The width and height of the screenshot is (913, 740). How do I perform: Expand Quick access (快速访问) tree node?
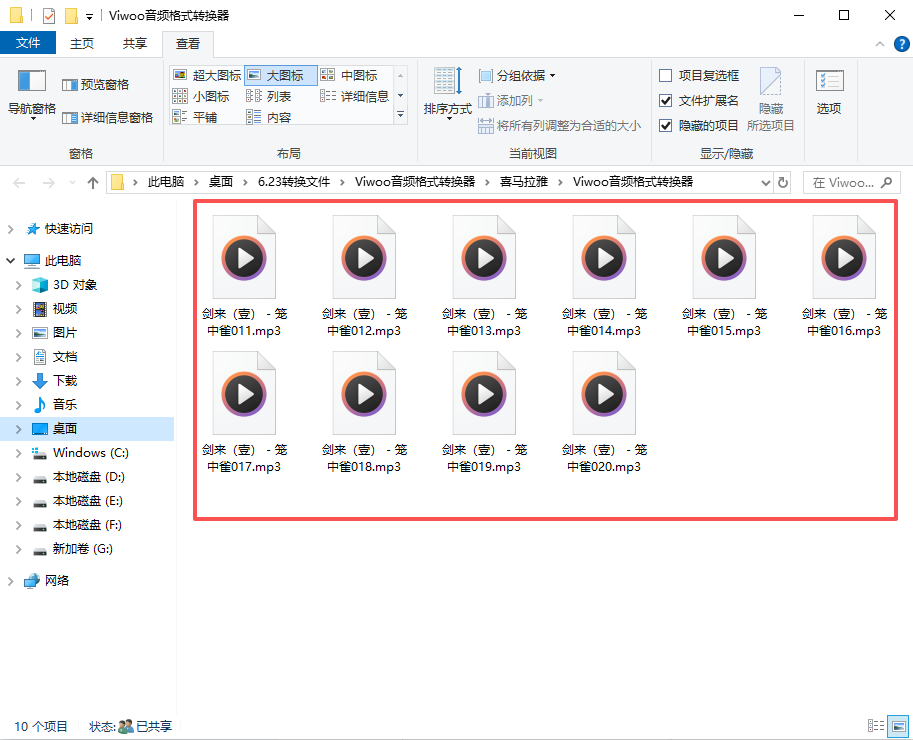point(10,229)
